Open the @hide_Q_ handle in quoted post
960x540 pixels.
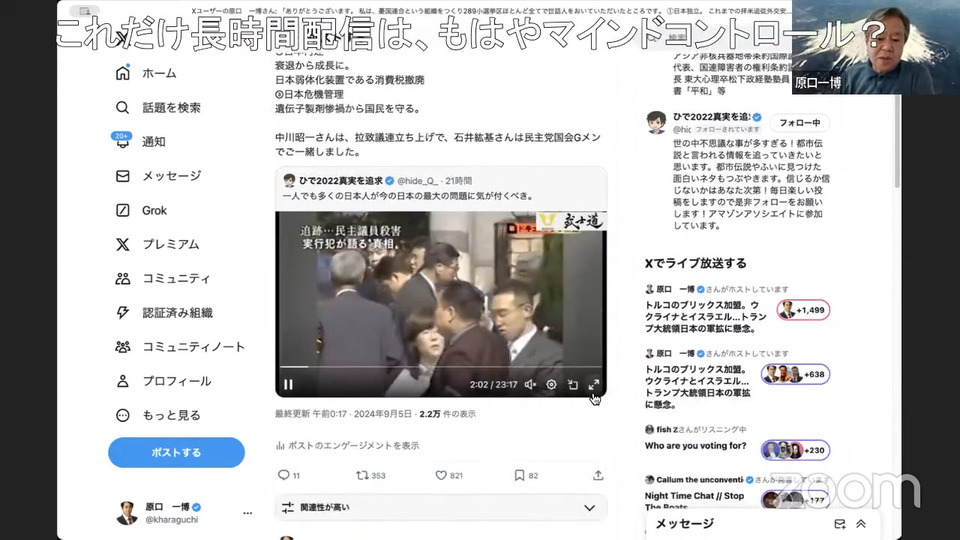pos(418,181)
